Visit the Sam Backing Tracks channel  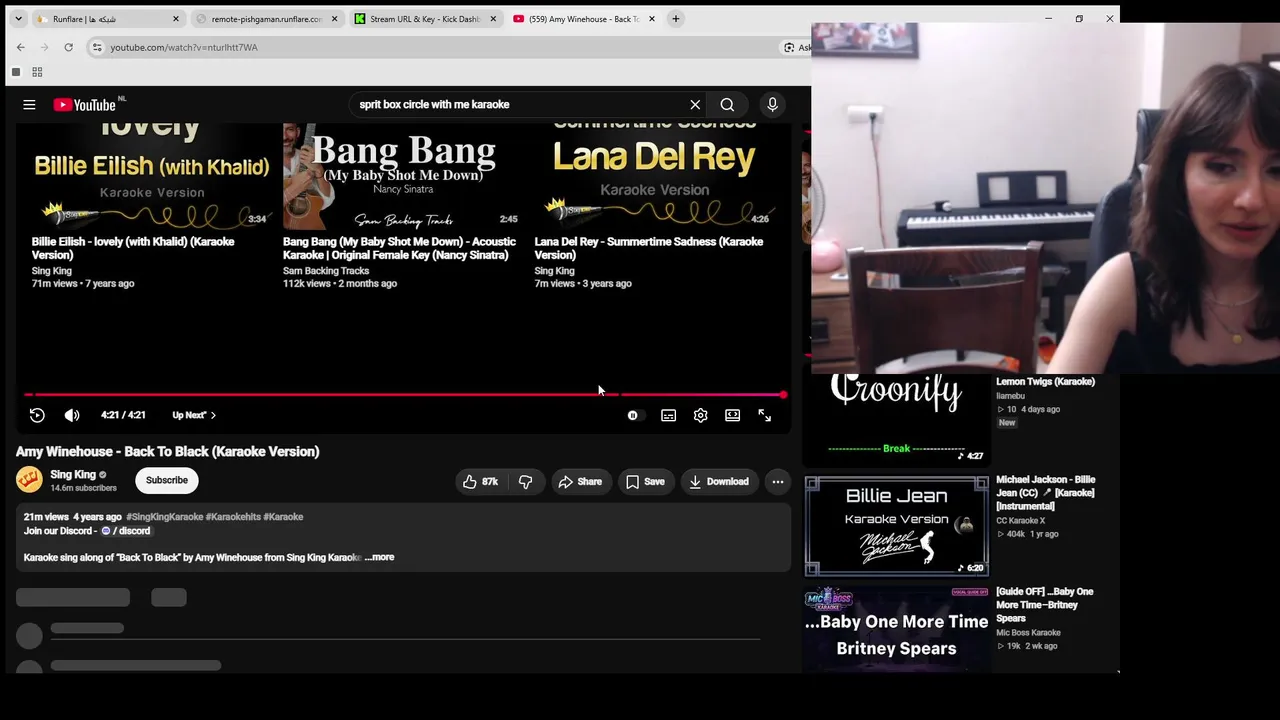coord(326,271)
